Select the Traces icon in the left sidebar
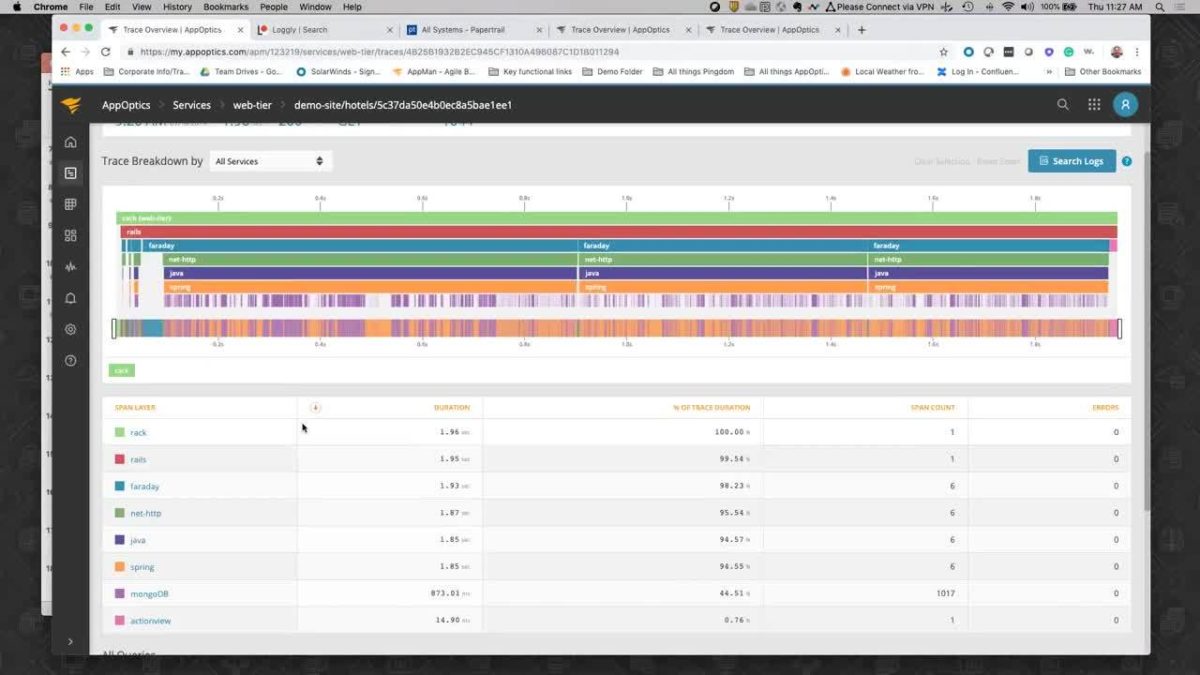The width and height of the screenshot is (1200, 675). tap(70, 172)
